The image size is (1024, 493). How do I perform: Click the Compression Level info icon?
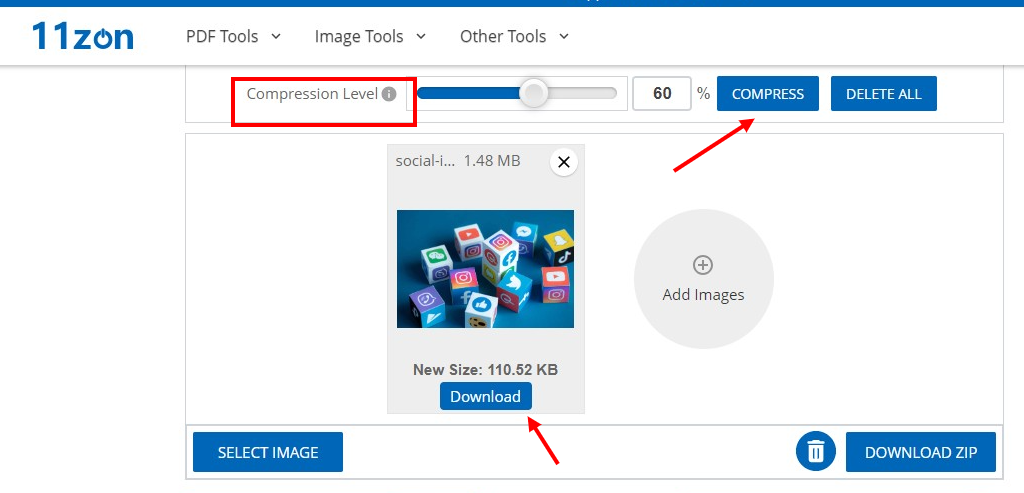(389, 94)
